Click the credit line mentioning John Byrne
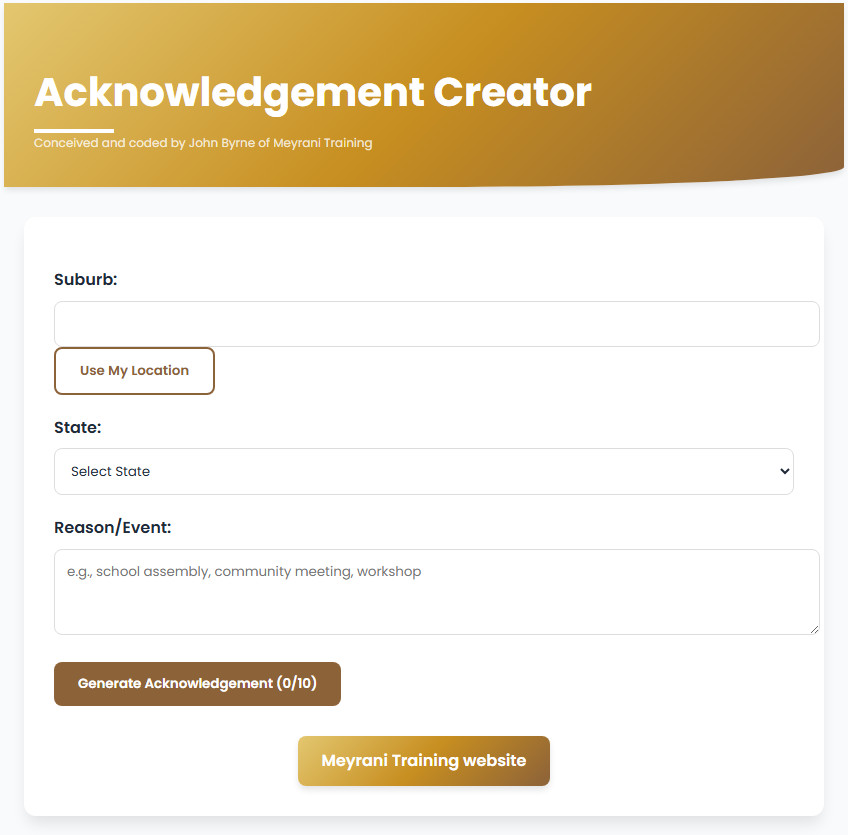Viewport: 848px width, 835px height. pyautogui.click(x=202, y=143)
